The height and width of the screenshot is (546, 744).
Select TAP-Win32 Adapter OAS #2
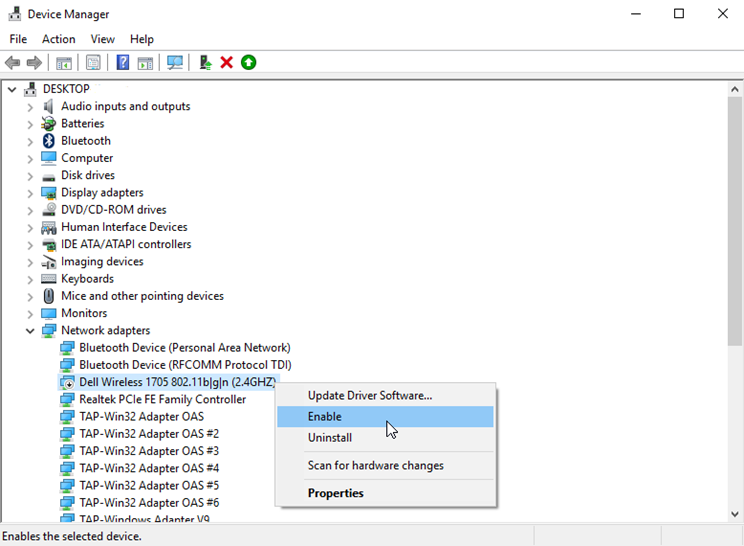point(149,434)
